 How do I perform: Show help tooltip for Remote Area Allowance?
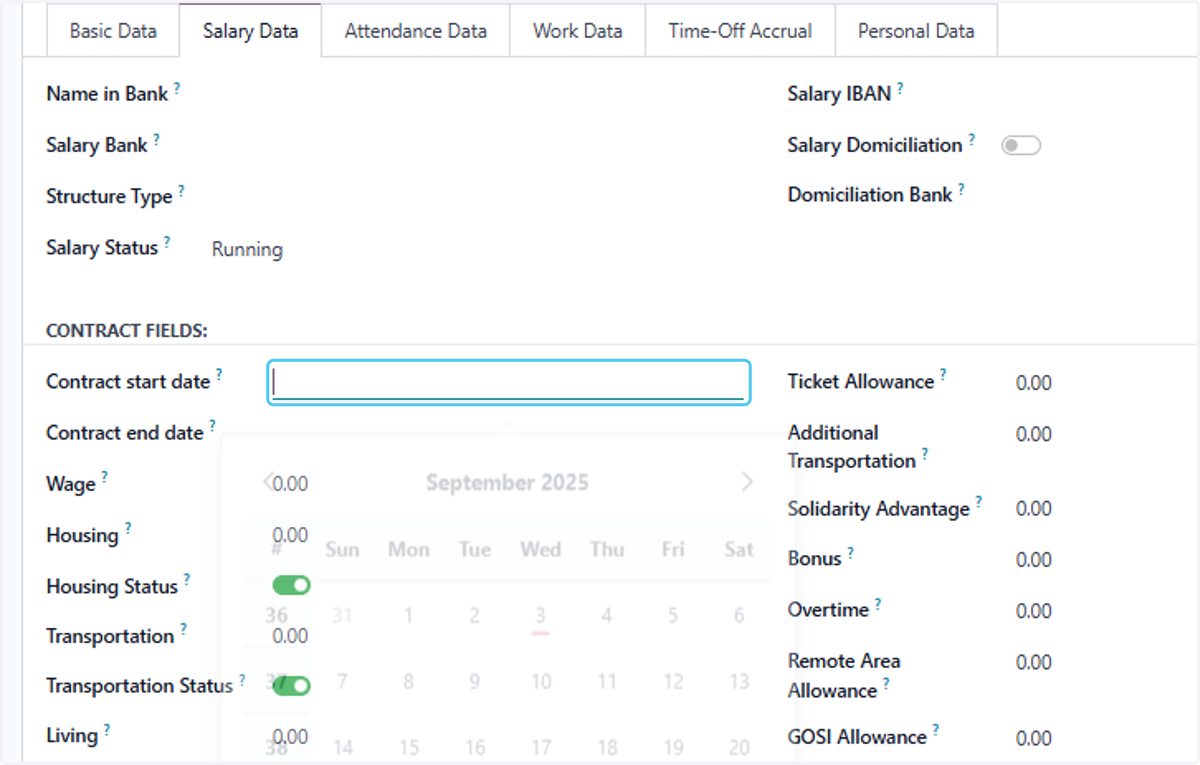[x=886, y=685]
